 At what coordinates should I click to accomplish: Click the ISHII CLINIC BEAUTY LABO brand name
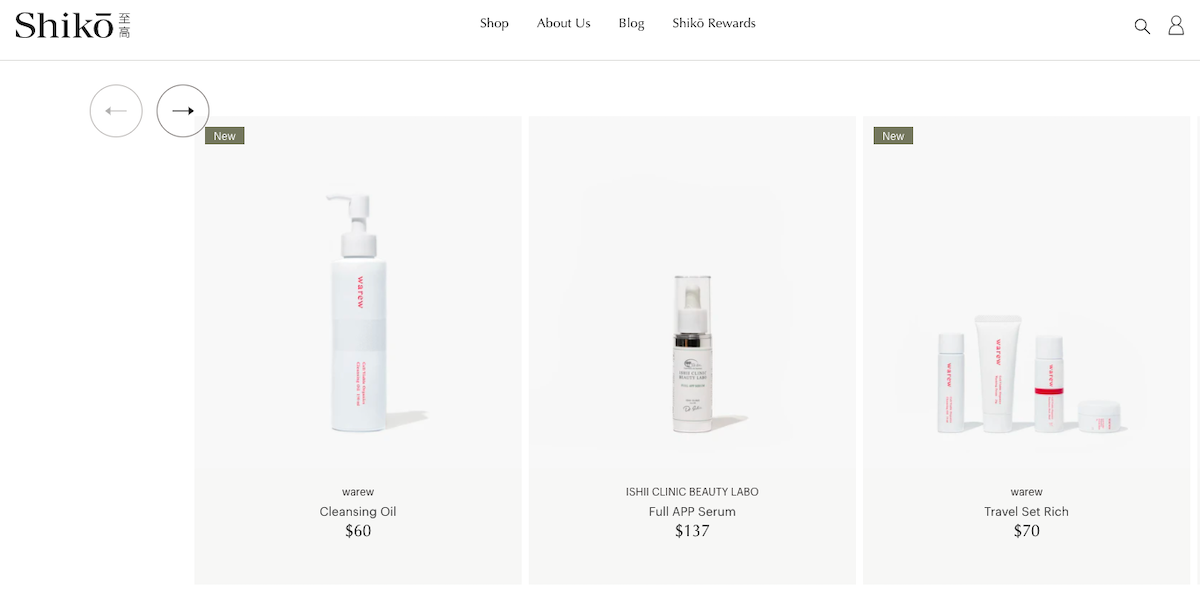coord(692,492)
